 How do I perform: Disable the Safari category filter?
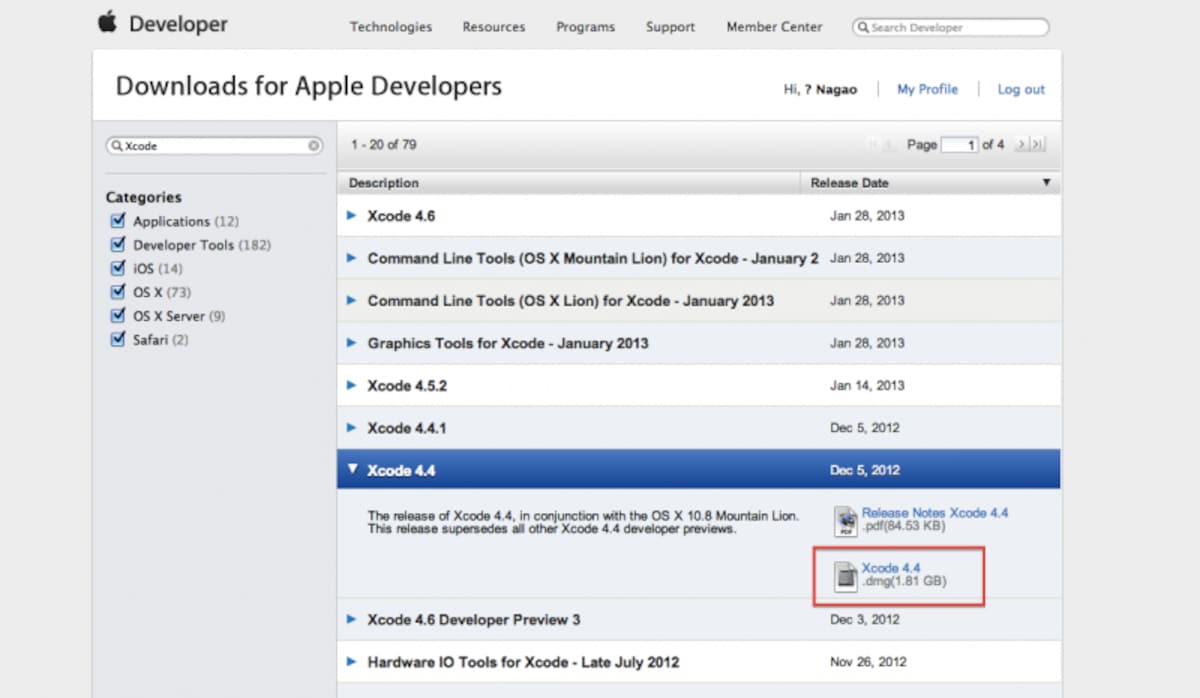click(x=117, y=340)
